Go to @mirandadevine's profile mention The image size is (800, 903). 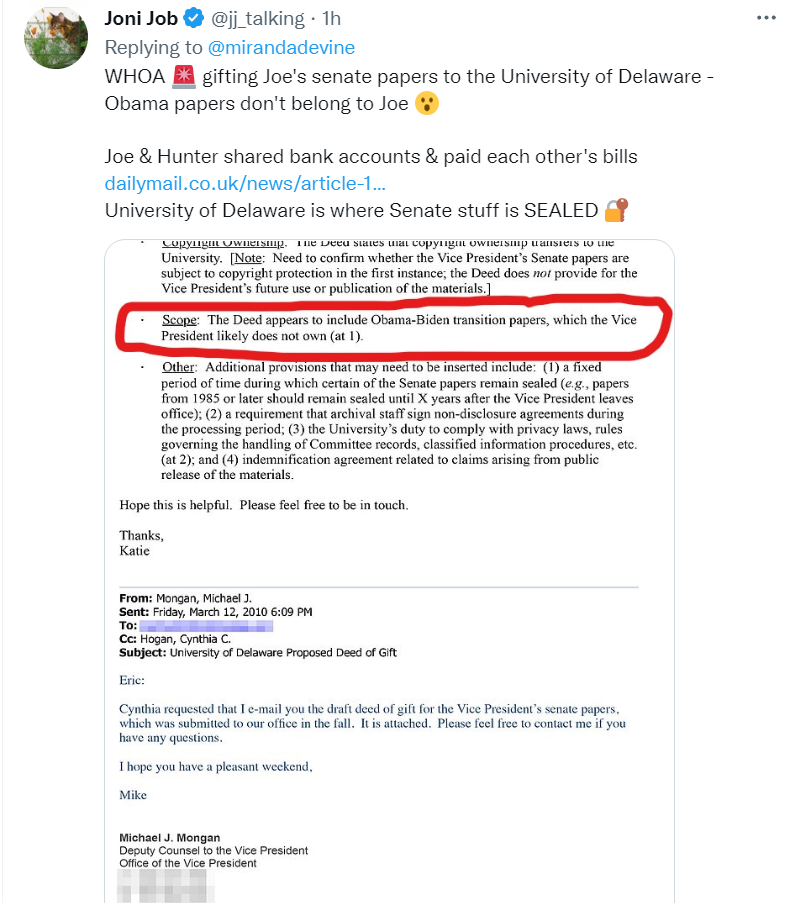[281, 47]
